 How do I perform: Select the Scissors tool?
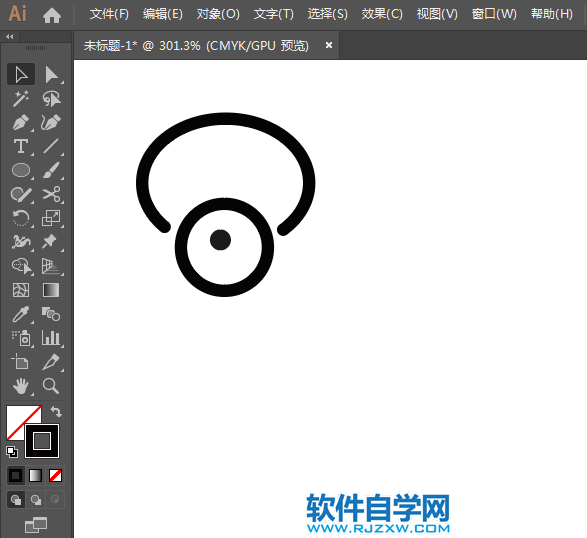click(x=51, y=194)
